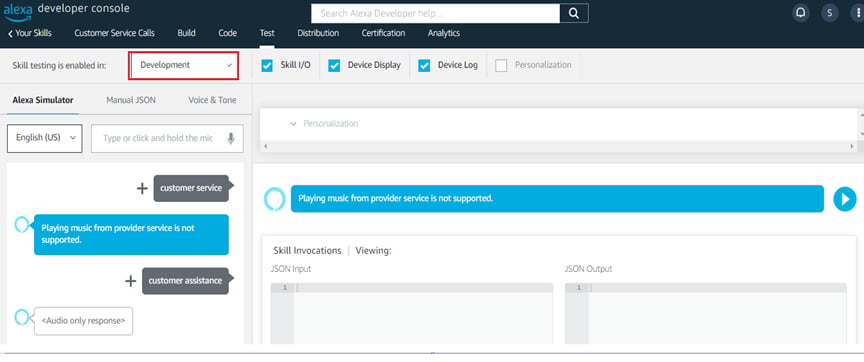Go back to Your Skills

point(30,33)
